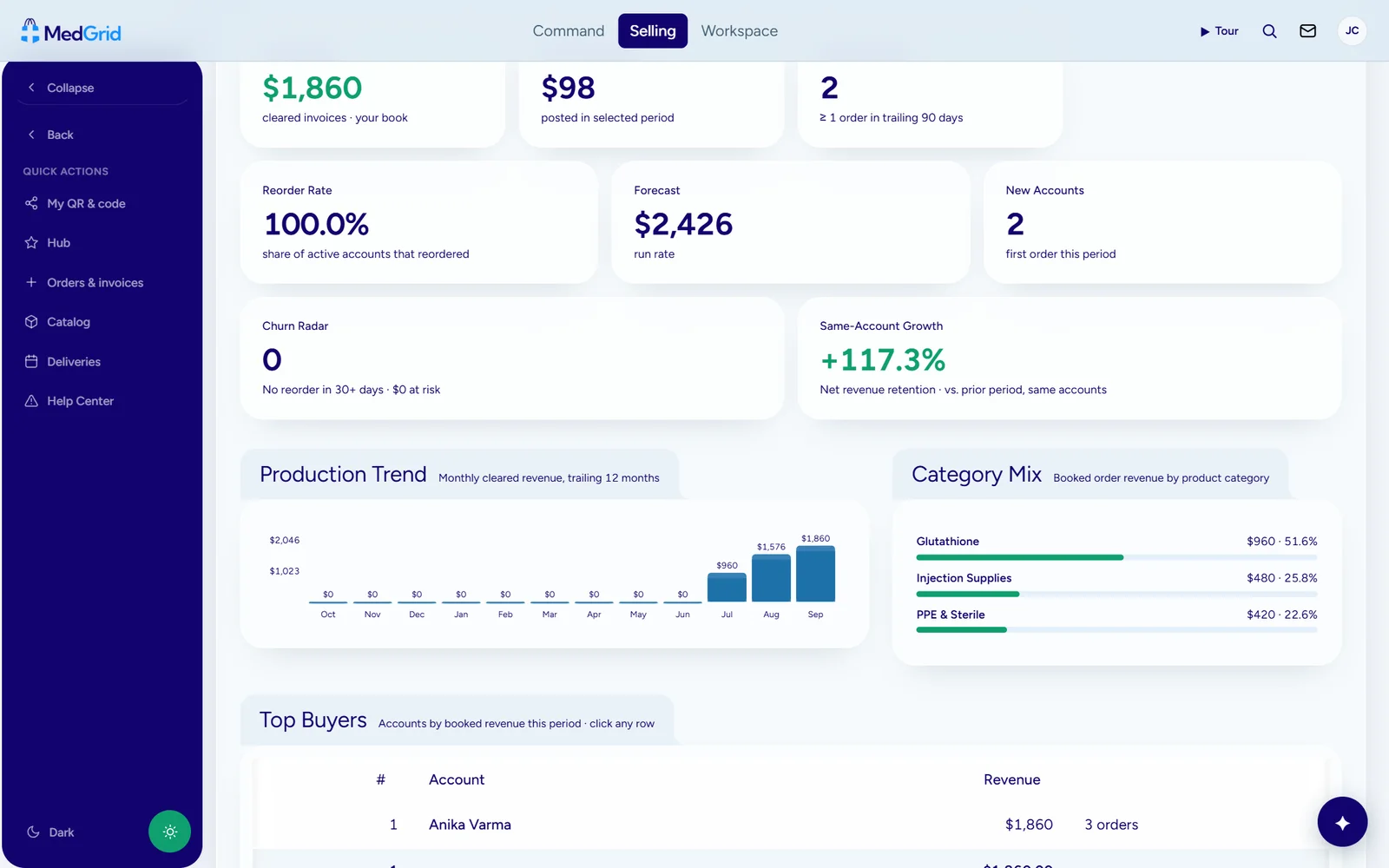Open the Churn Radar card
This screenshot has width=1389, height=868.
pos(512,358)
